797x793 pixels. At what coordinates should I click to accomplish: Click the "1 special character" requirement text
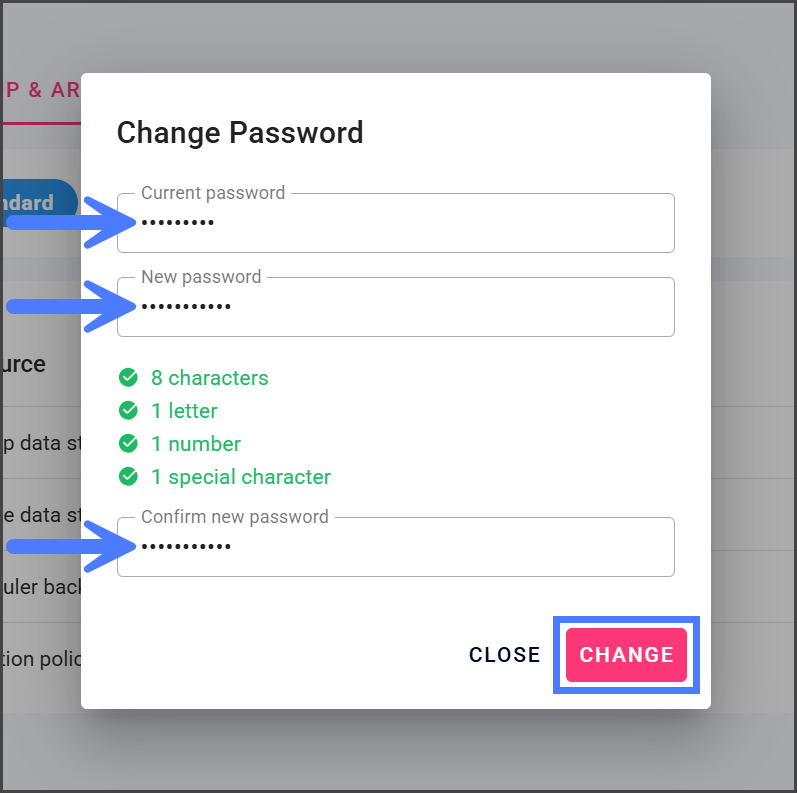tap(241, 477)
